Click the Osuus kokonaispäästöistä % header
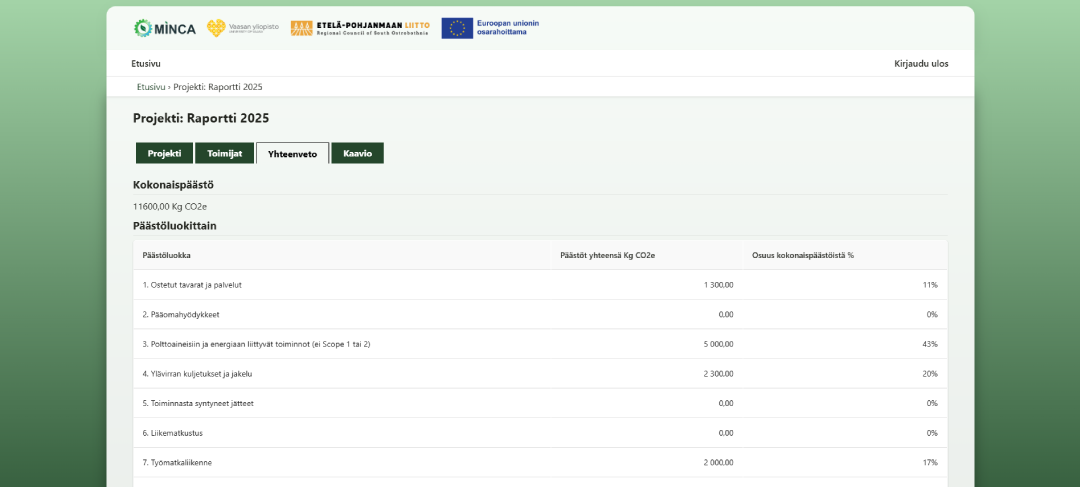1080x487 pixels. pos(802,255)
